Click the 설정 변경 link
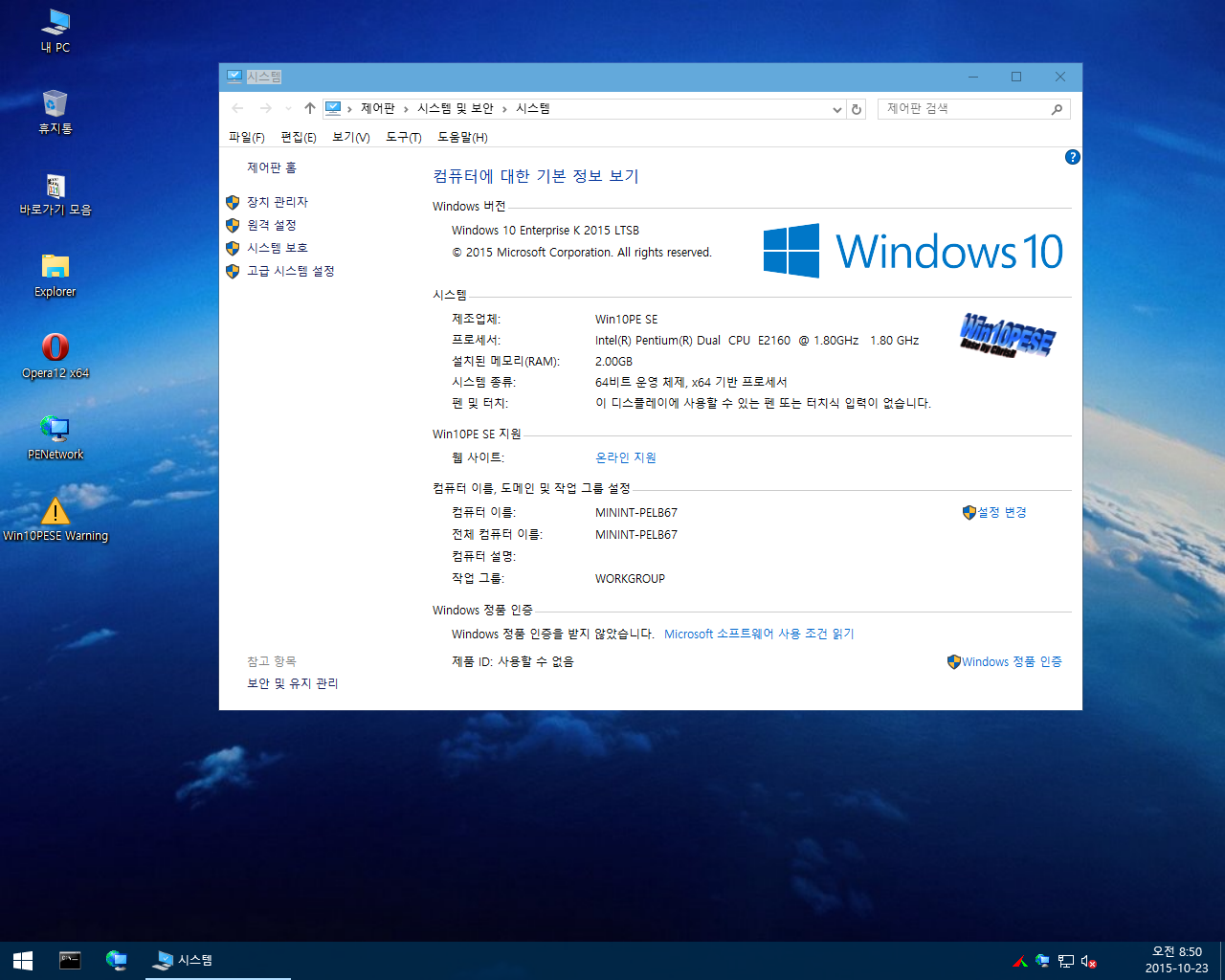The image size is (1225, 980). pos(1002,512)
